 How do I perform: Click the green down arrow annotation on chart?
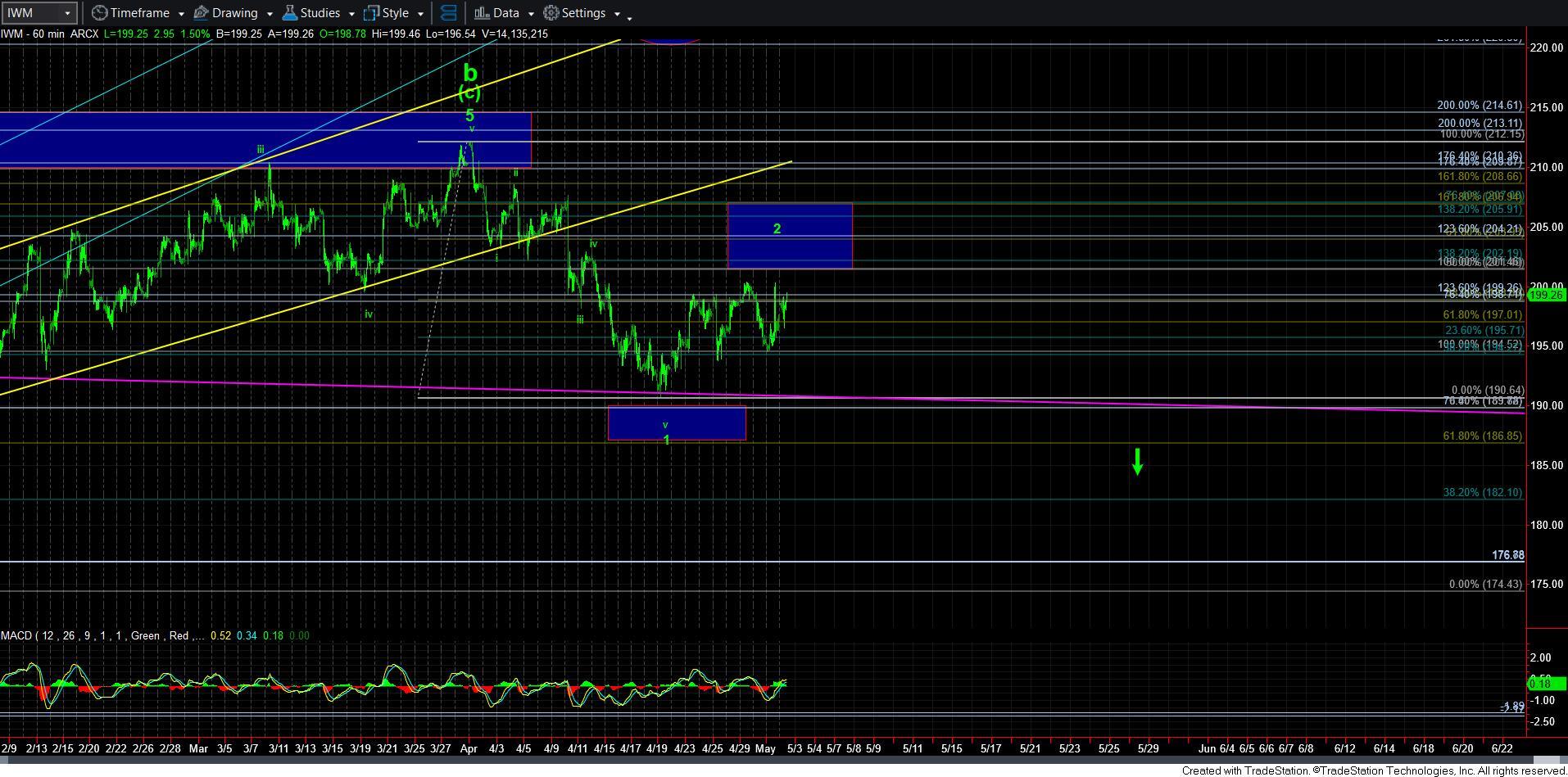[x=1137, y=461]
